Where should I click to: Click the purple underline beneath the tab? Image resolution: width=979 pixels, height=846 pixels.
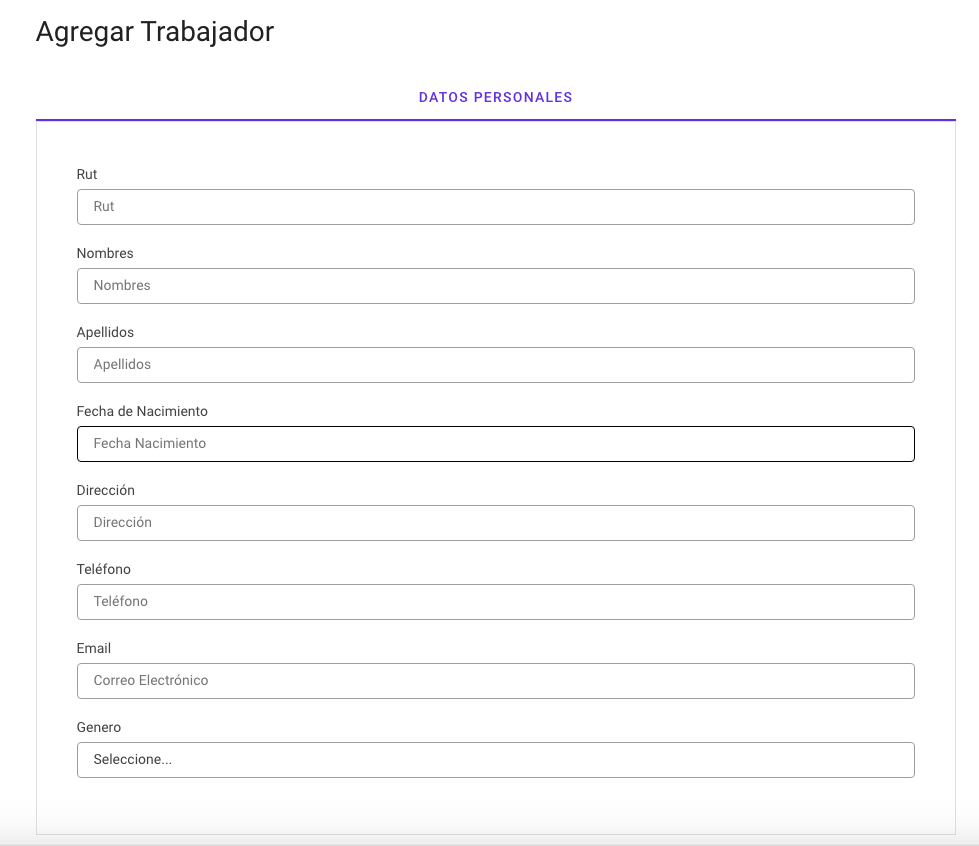click(x=495, y=120)
